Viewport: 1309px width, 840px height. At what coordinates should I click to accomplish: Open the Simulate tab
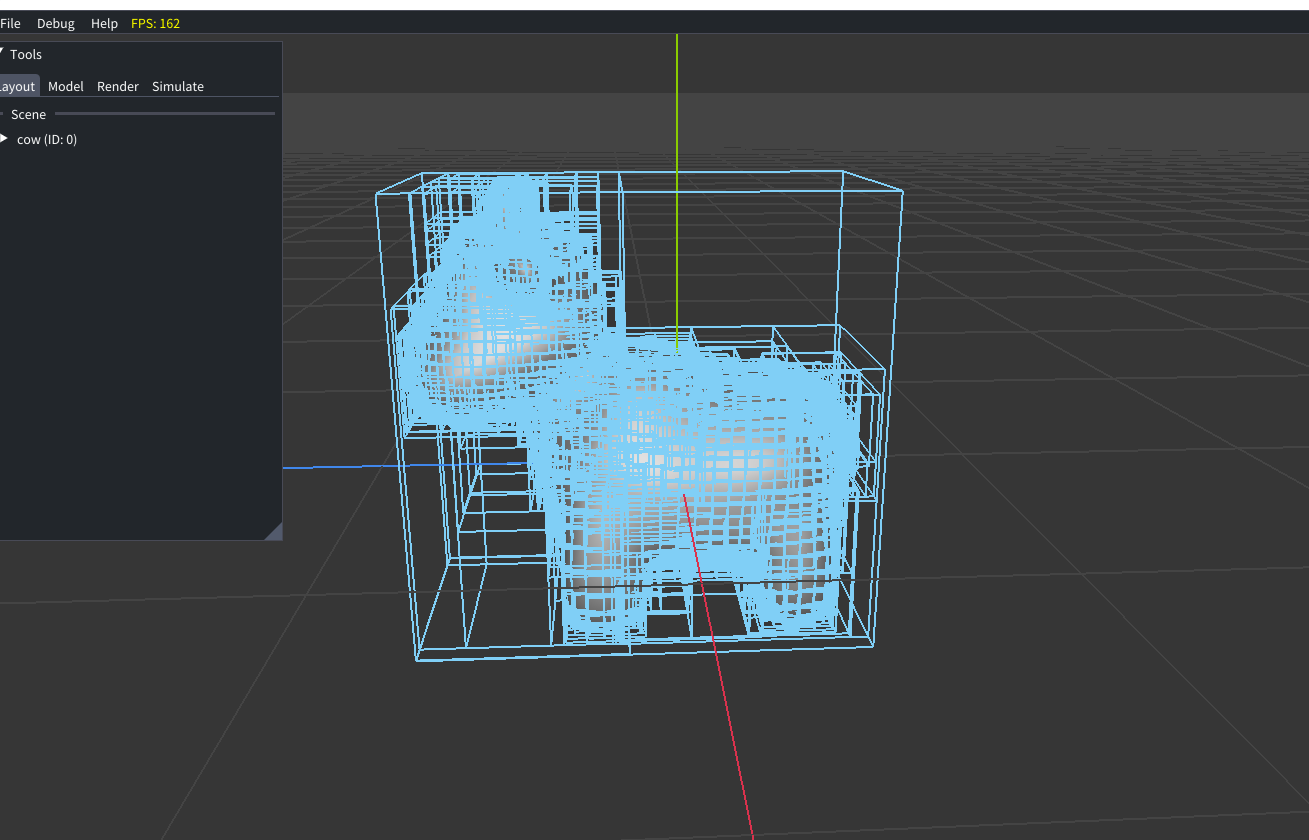point(178,87)
